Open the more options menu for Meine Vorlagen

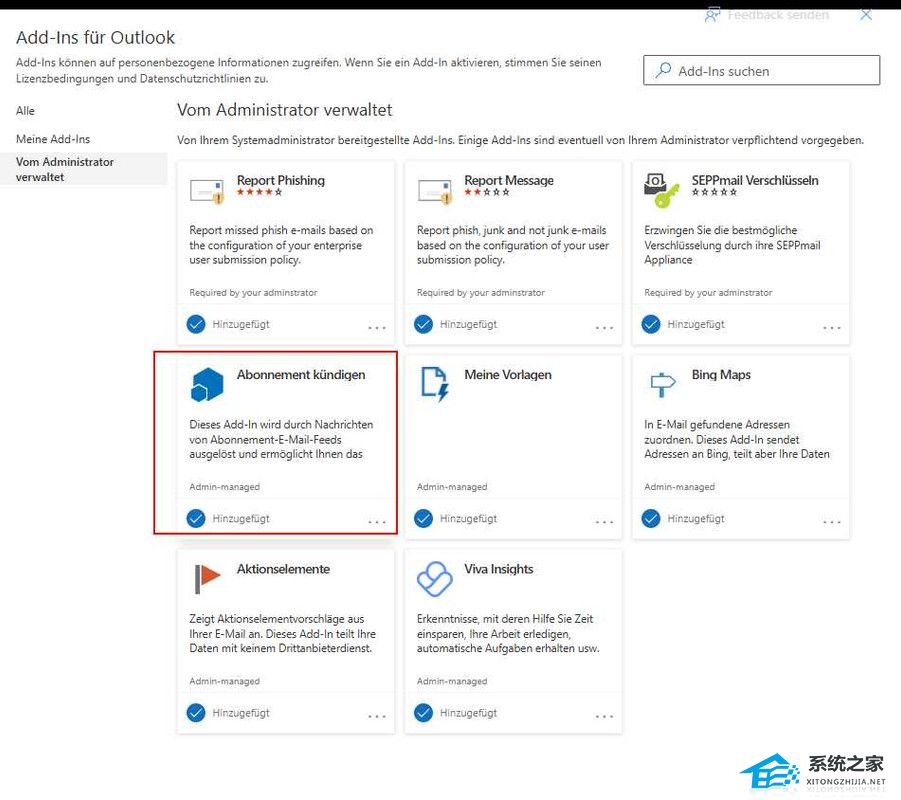tap(604, 521)
